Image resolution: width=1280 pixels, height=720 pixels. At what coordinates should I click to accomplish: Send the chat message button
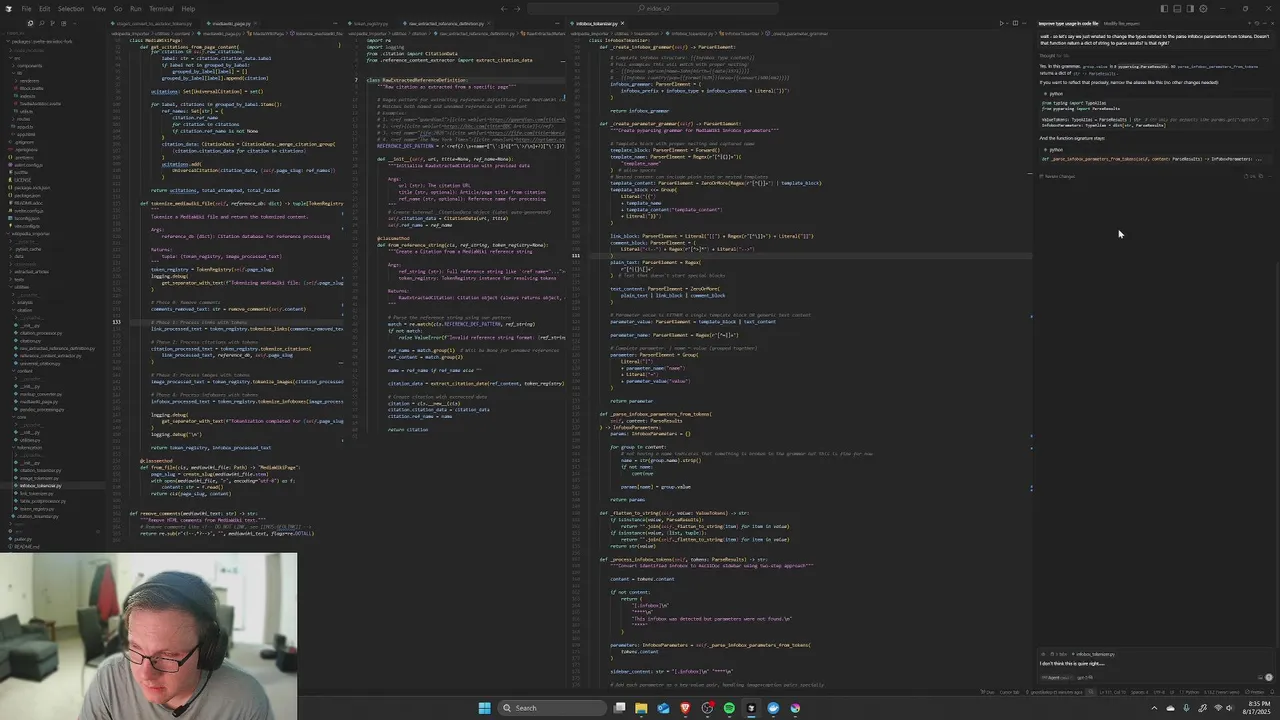[x=1269, y=677]
